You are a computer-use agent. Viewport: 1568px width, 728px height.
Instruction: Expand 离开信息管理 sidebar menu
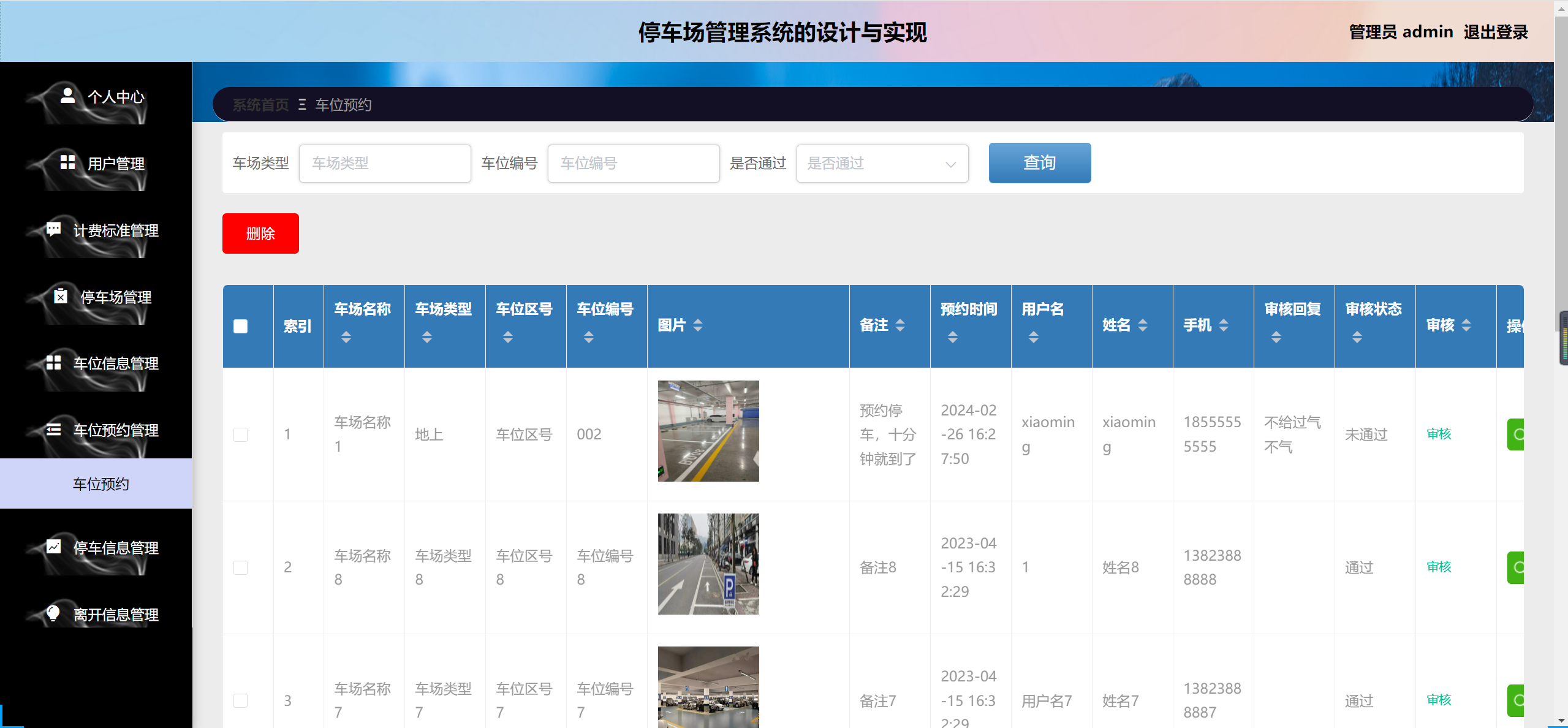(x=96, y=615)
